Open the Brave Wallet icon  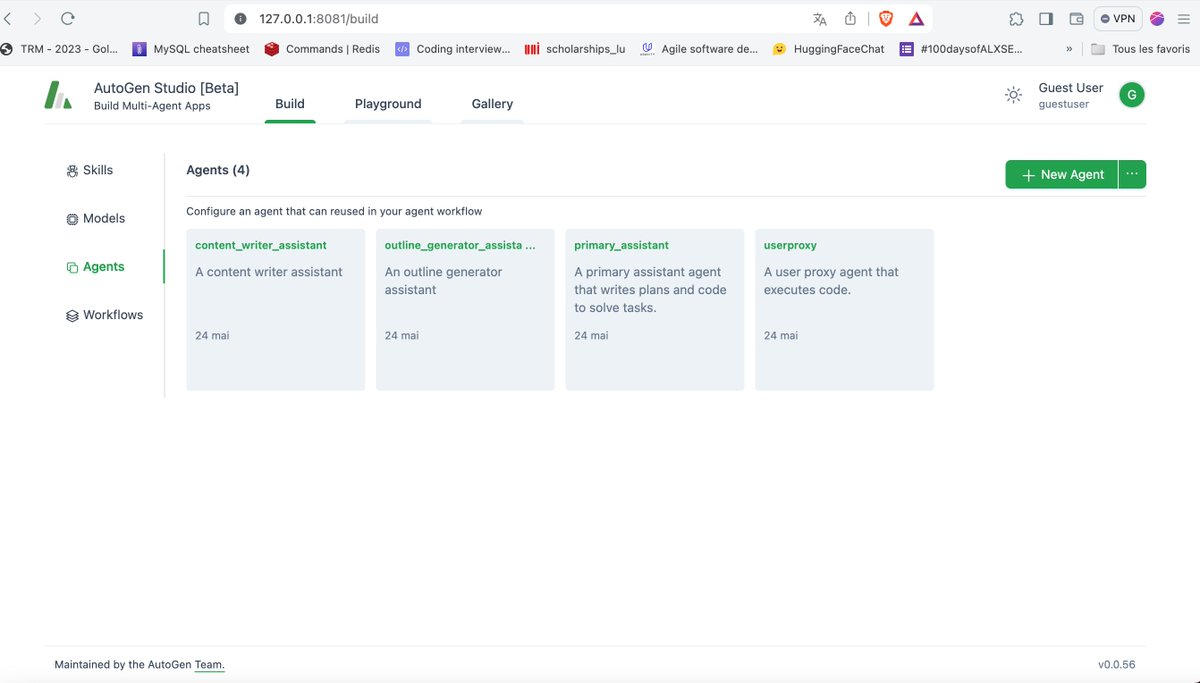pyautogui.click(x=1077, y=18)
